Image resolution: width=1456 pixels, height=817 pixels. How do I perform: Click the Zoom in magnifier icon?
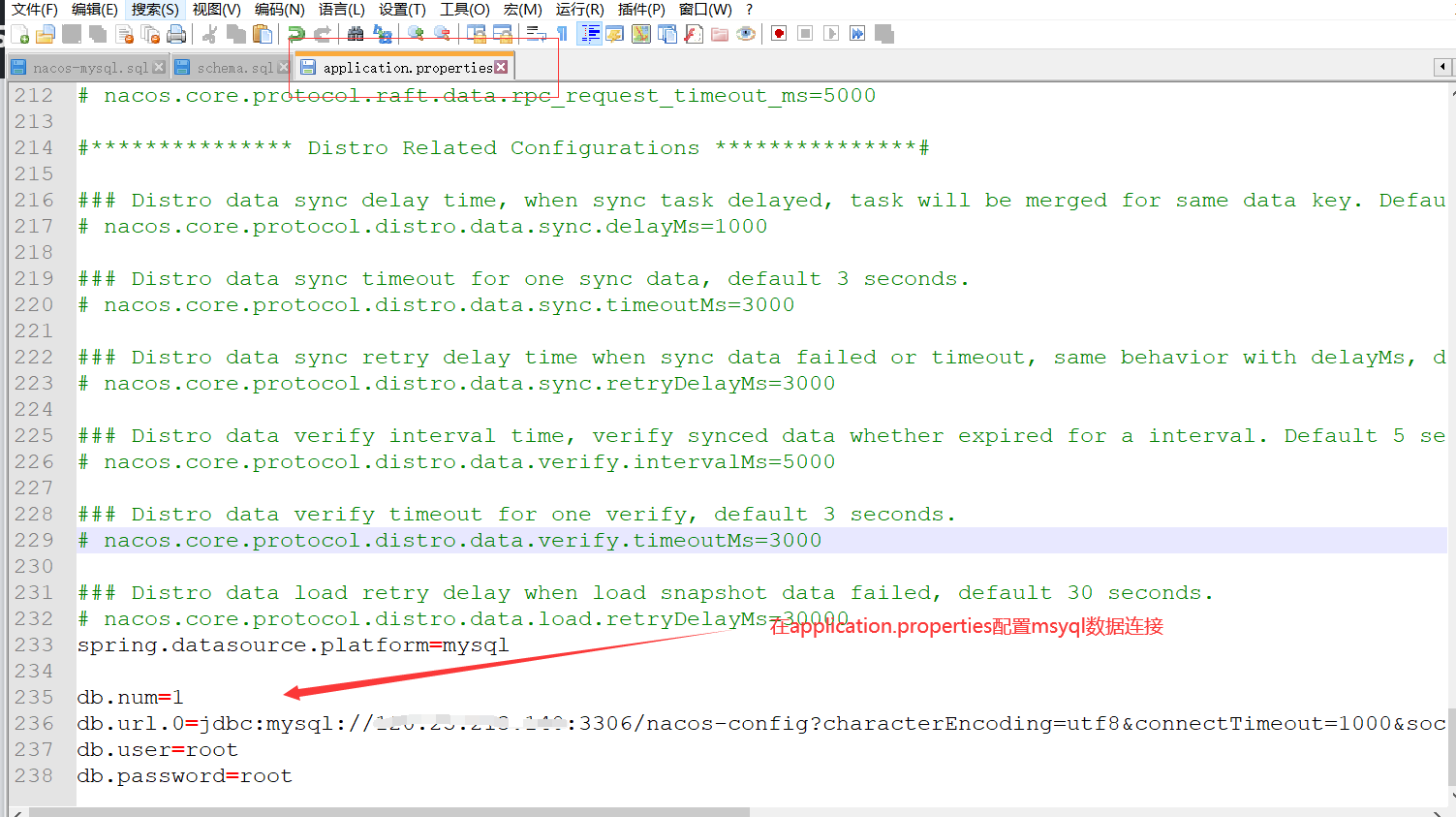(417, 35)
